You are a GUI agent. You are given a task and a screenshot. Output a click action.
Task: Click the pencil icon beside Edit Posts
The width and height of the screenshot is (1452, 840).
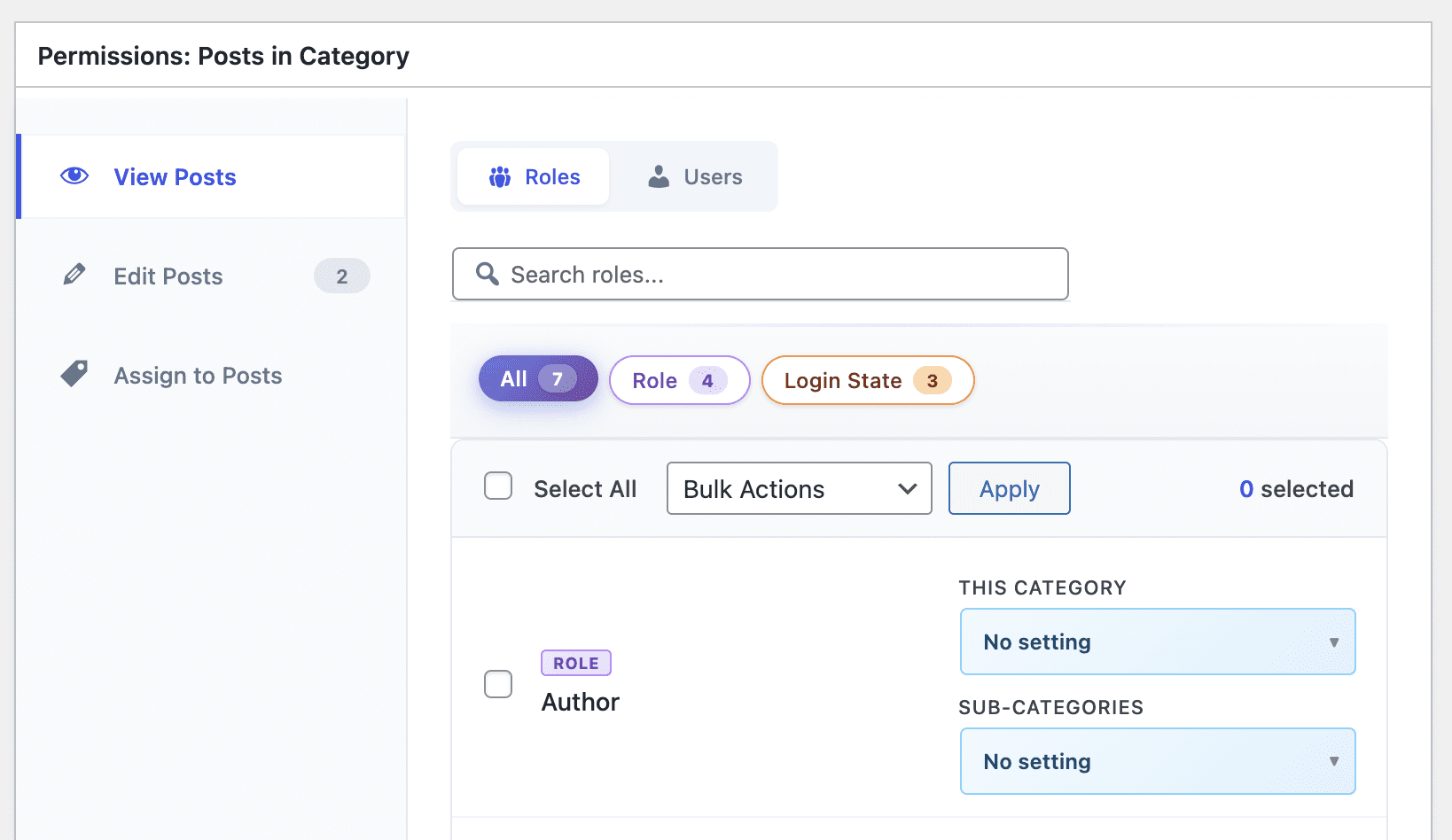pyautogui.click(x=74, y=275)
